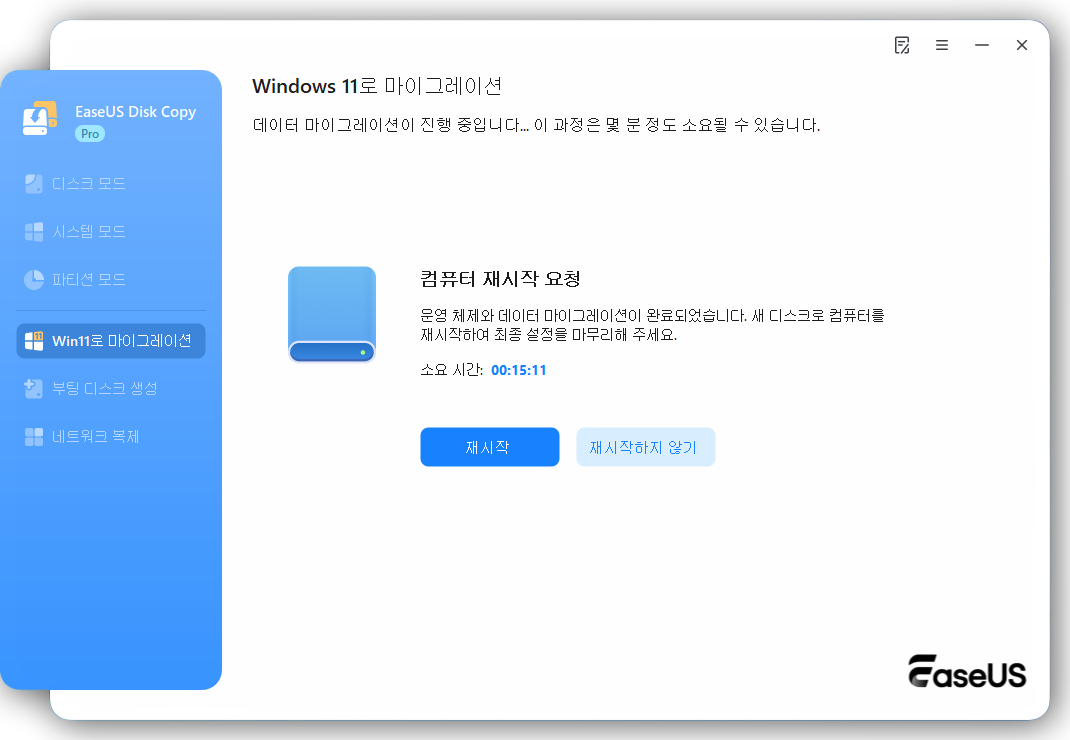Screen dimensions: 1070x740
Task: Click the blue disk illustration icon
Action: 332,314
